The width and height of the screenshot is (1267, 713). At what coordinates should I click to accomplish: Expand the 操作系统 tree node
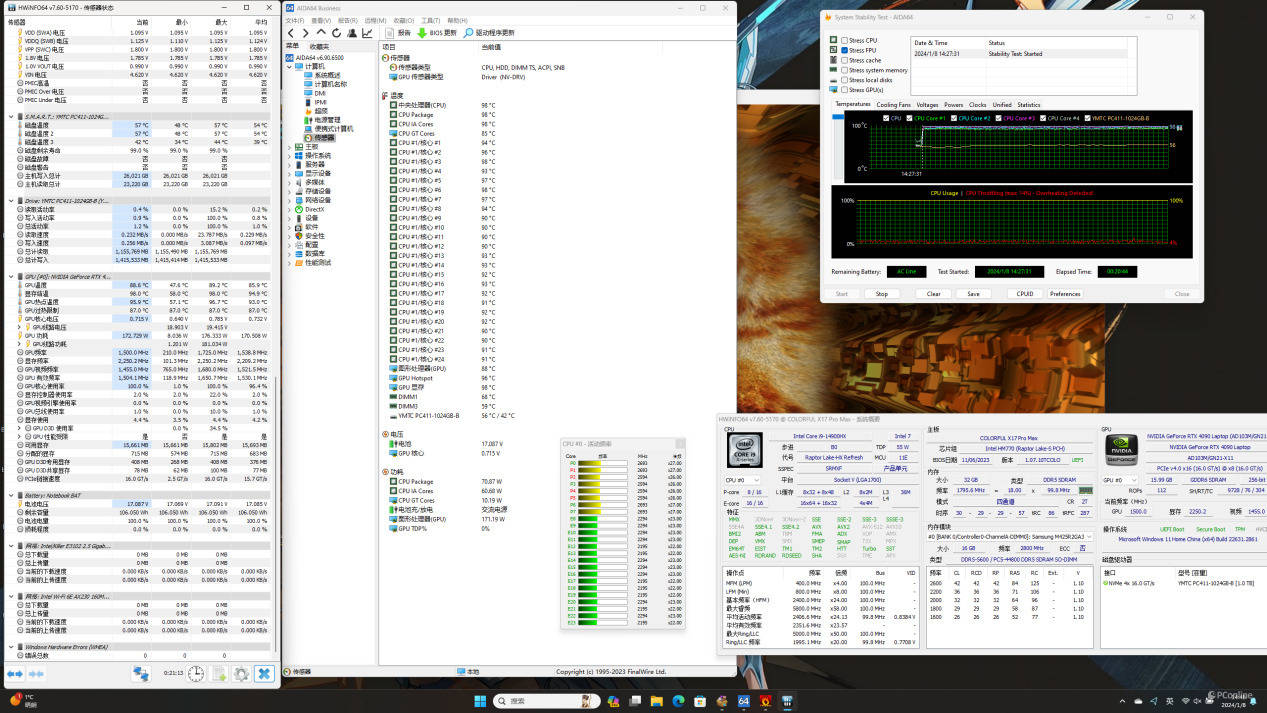pyautogui.click(x=290, y=156)
